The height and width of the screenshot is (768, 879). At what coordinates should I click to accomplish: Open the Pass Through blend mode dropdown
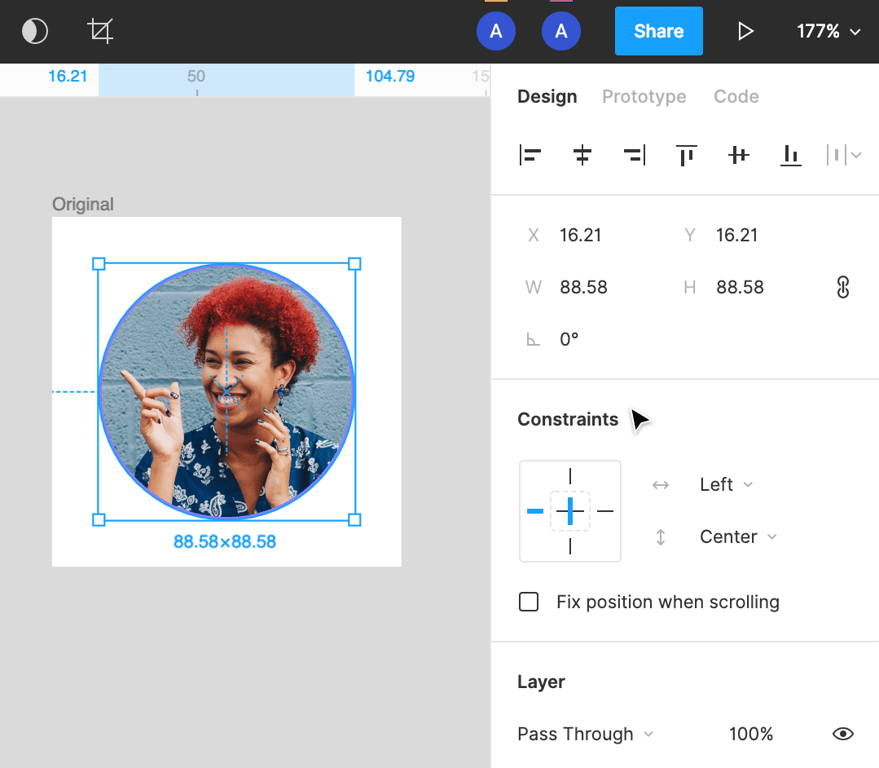(x=585, y=734)
